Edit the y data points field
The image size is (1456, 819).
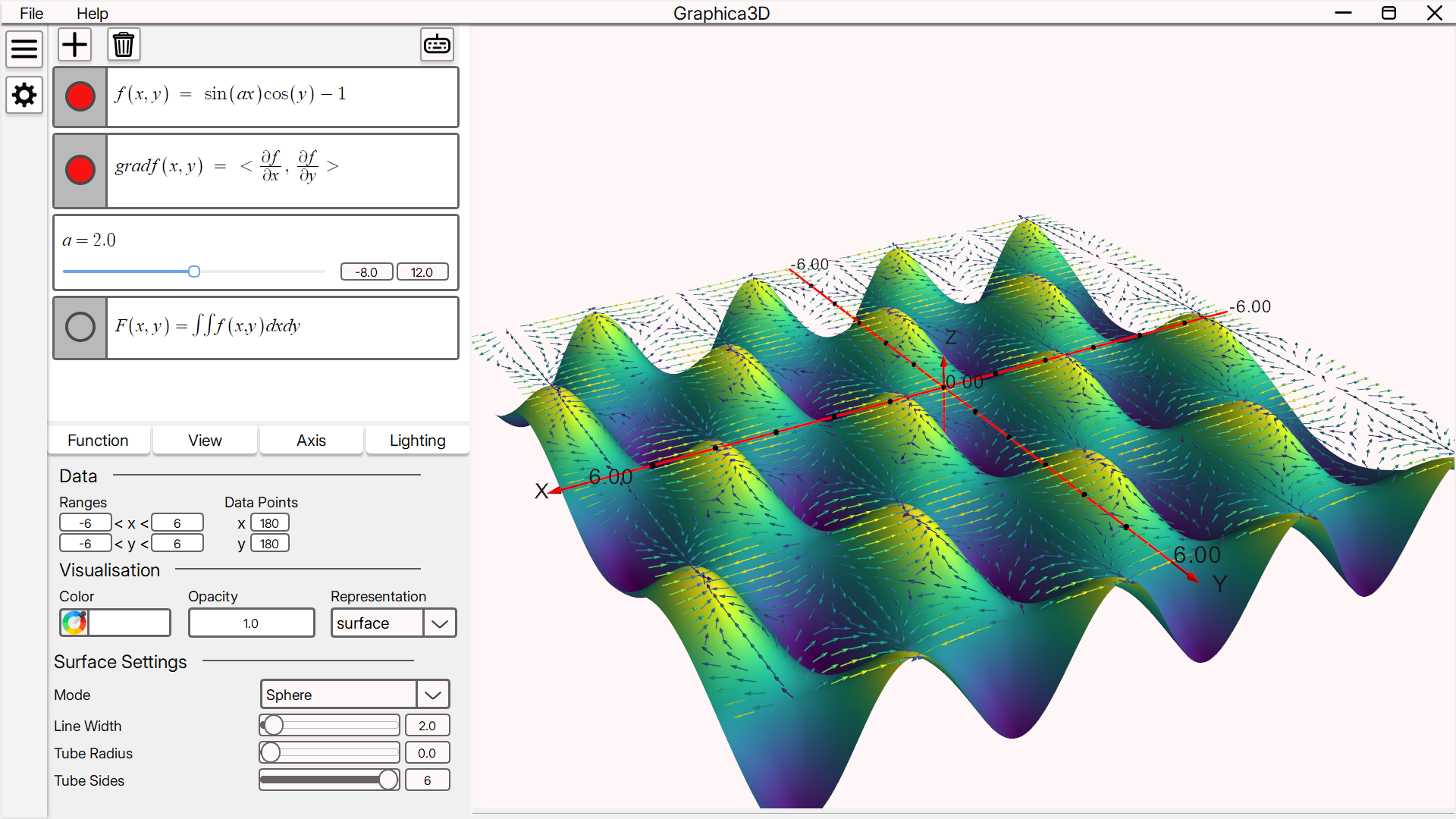(270, 544)
